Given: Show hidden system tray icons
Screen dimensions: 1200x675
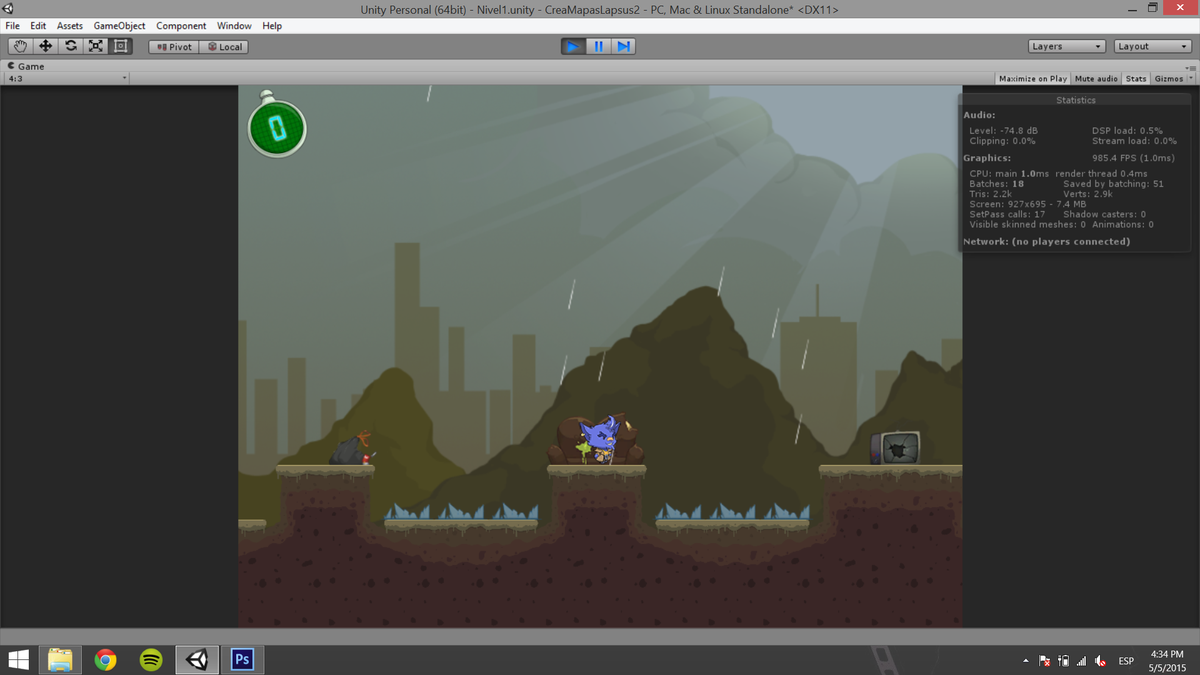Looking at the screenshot, I should (1025, 661).
